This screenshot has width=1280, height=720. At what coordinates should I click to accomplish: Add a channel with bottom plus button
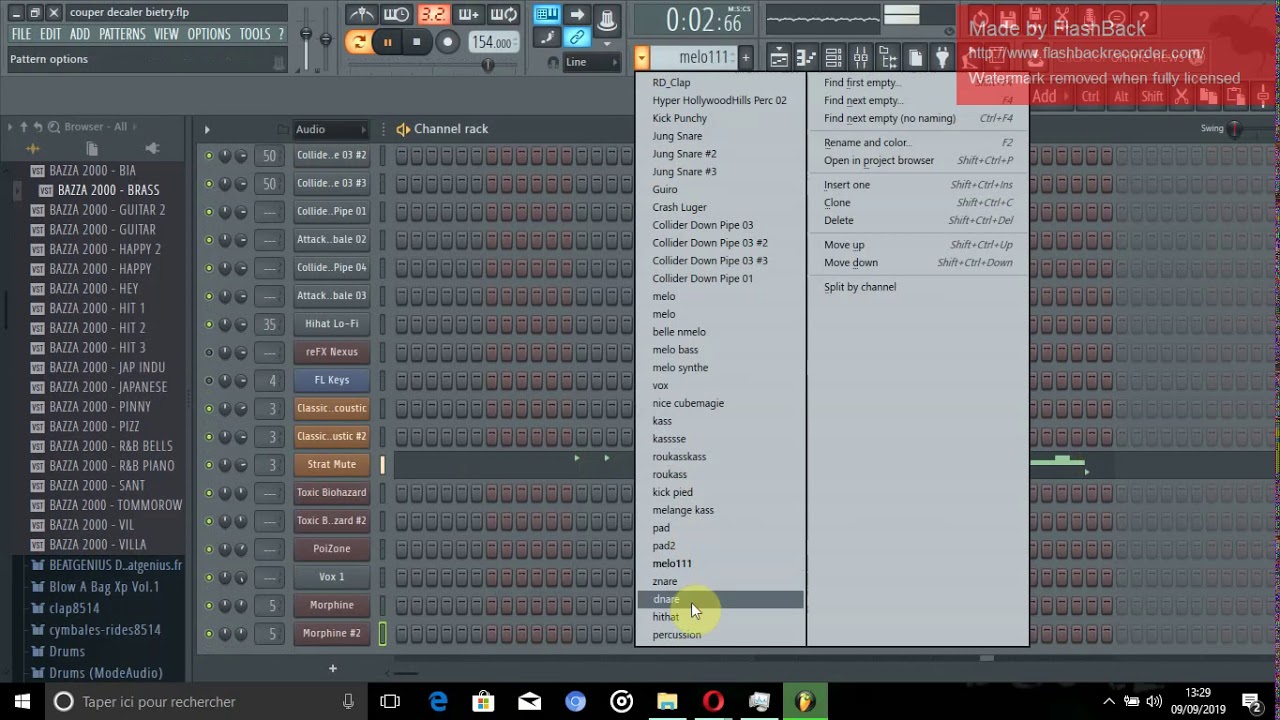[x=333, y=668]
